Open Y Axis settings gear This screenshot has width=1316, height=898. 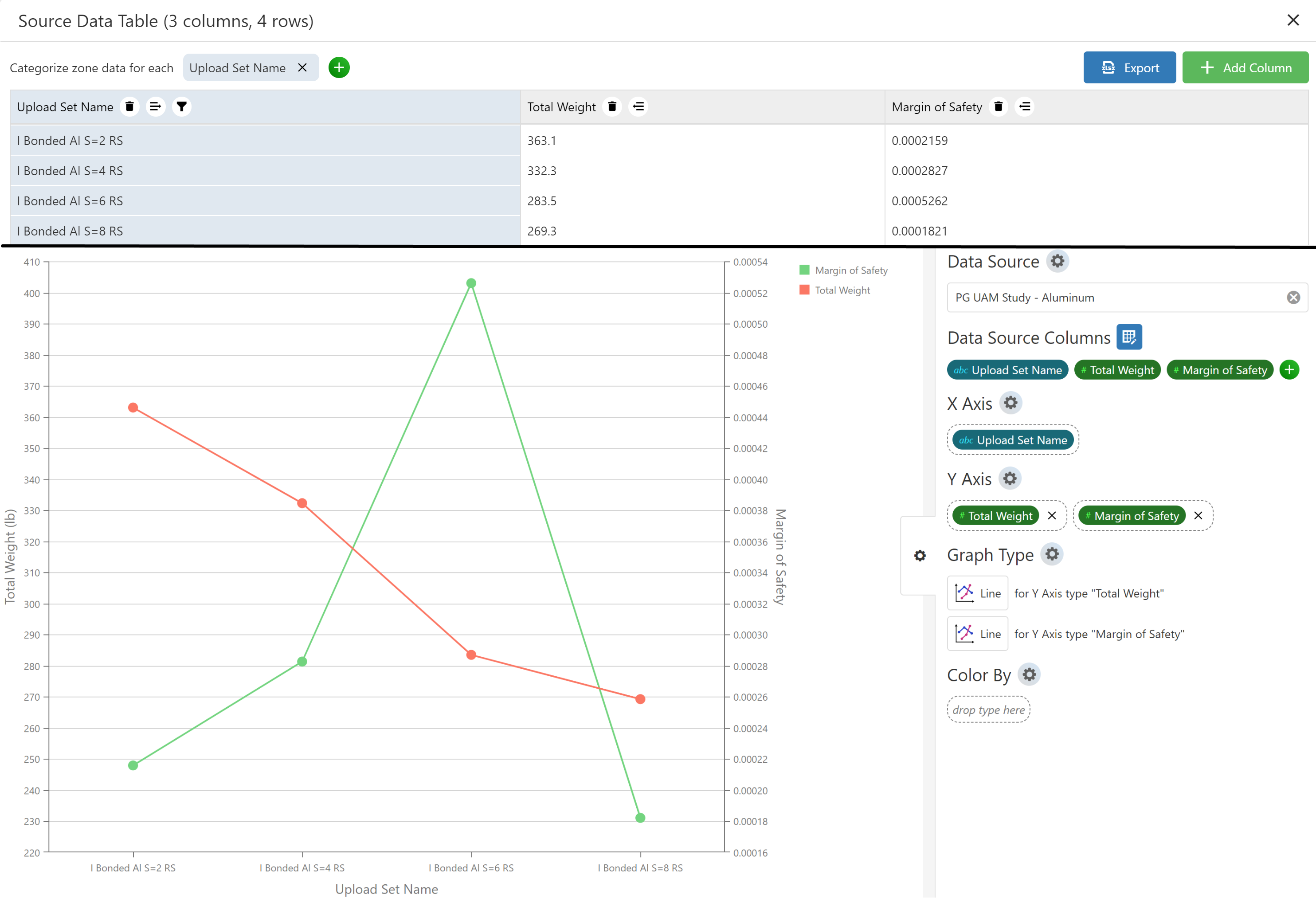1010,478
